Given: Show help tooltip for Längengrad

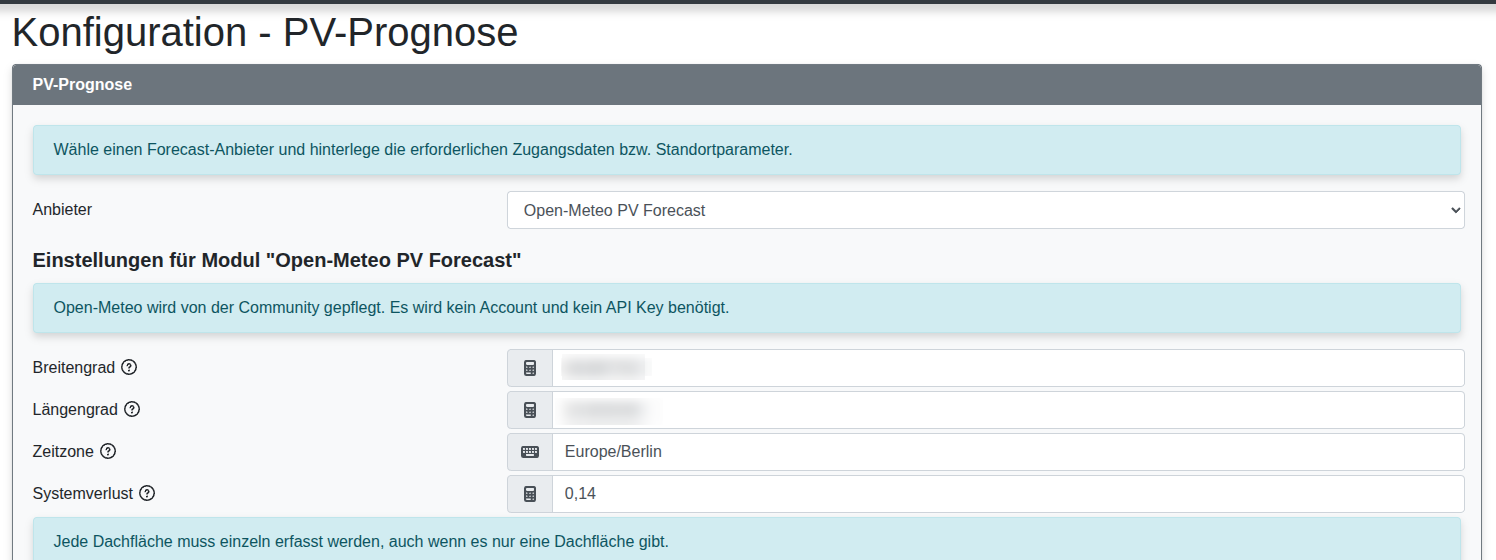Looking at the screenshot, I should 132,409.
